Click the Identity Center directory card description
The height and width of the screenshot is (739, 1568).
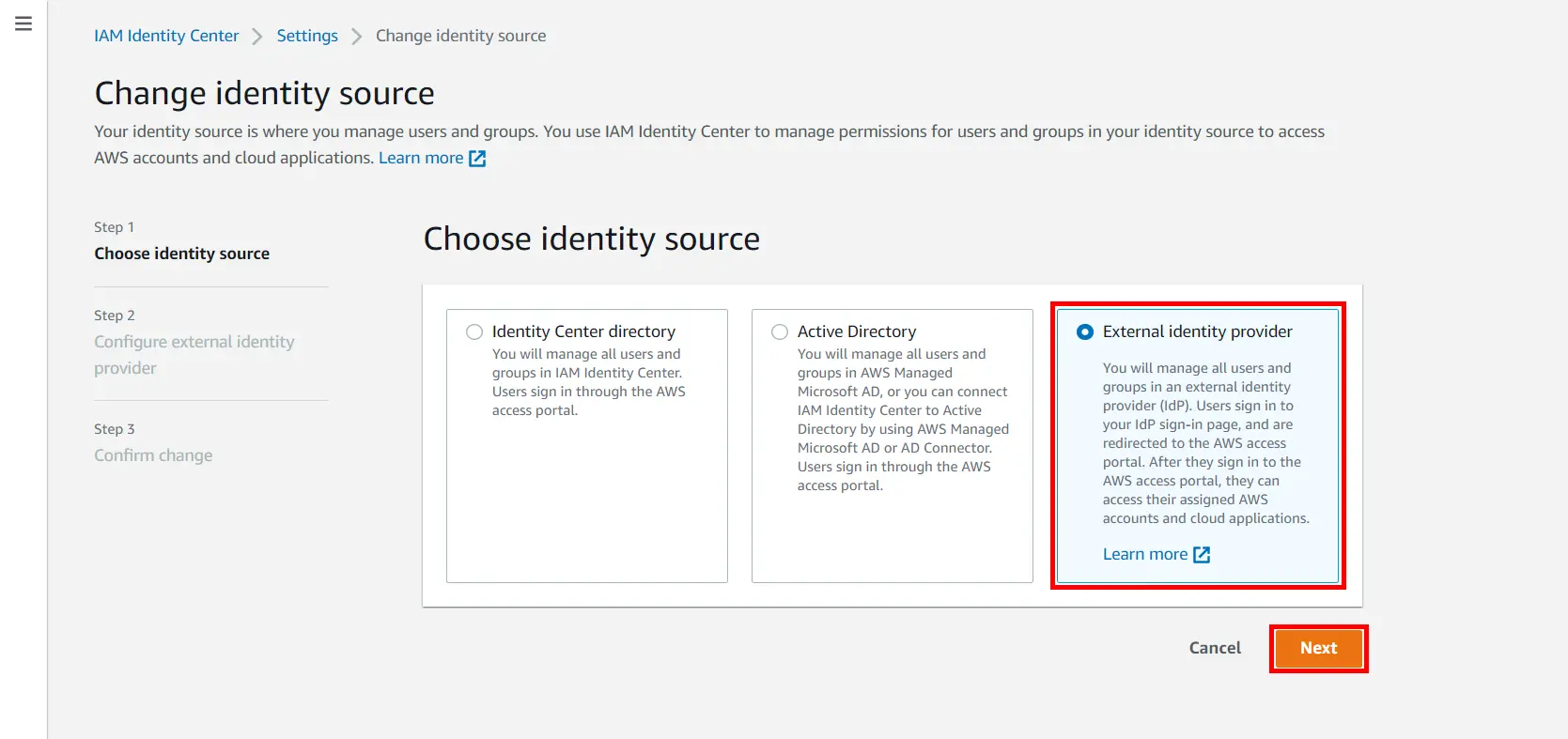coord(589,382)
